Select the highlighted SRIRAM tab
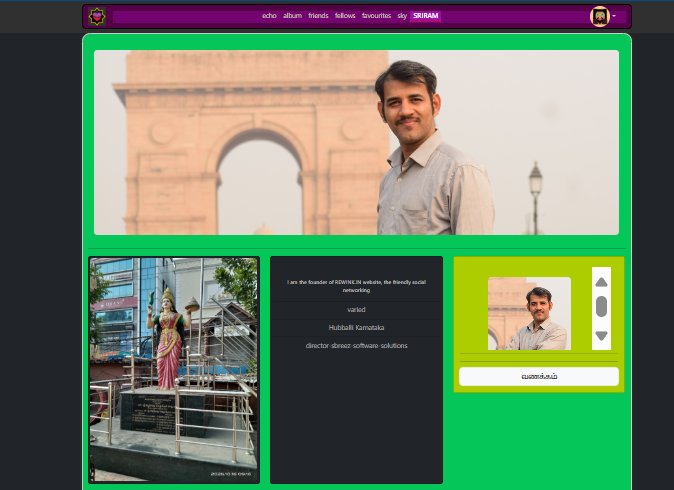Image resolution: width=674 pixels, height=490 pixels. (x=425, y=16)
